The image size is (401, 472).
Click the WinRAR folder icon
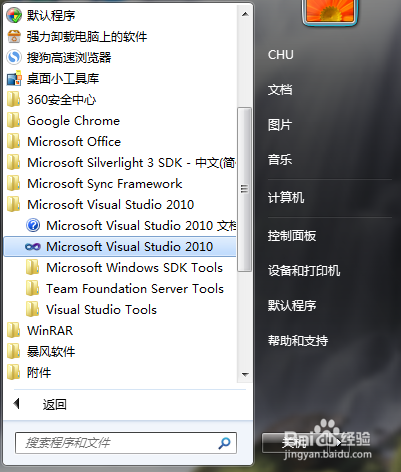(x=14, y=330)
